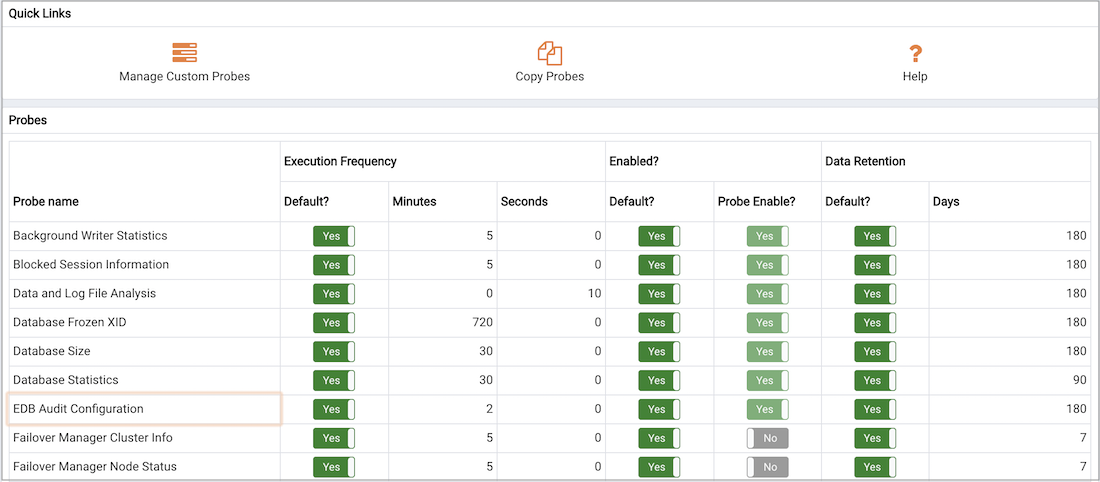Toggle Execution Frequency Default for Background Writer Statistics
This screenshot has height=482, width=1100.
point(334,236)
